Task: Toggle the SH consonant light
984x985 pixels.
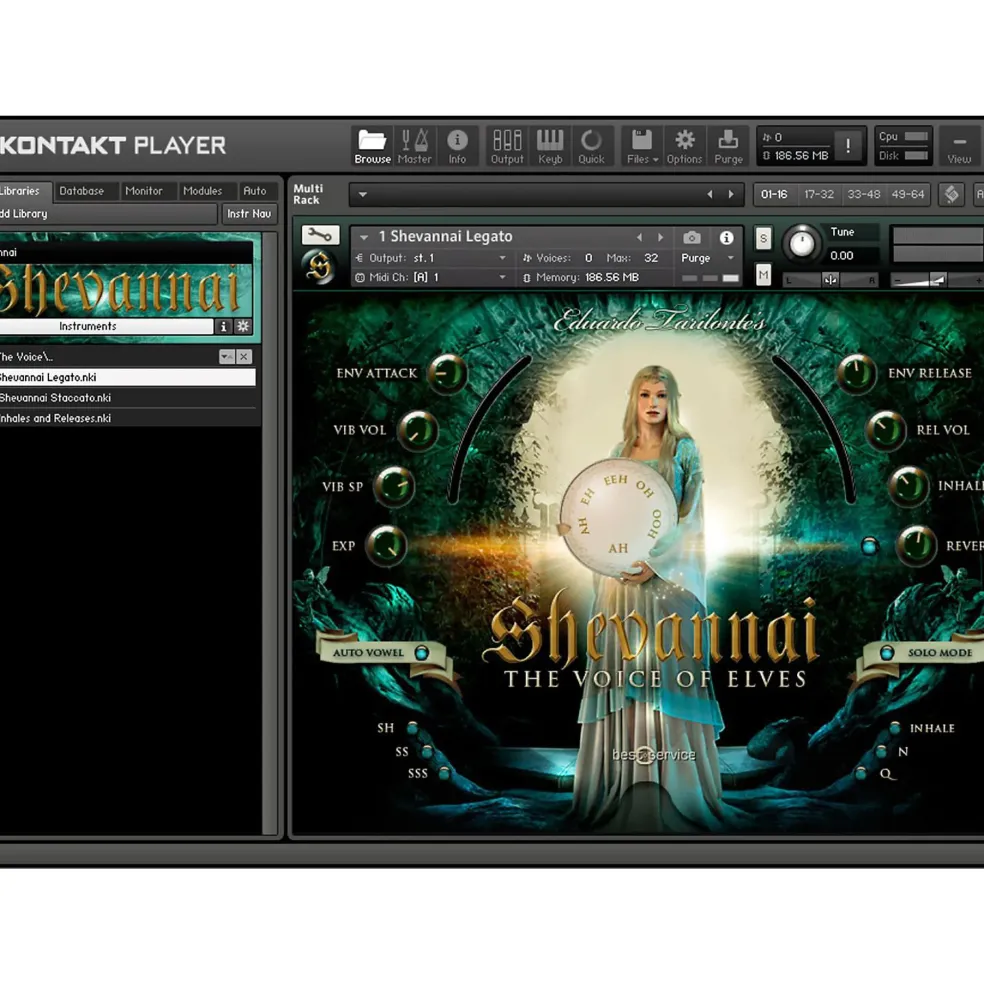Action: pyautogui.click(x=412, y=728)
